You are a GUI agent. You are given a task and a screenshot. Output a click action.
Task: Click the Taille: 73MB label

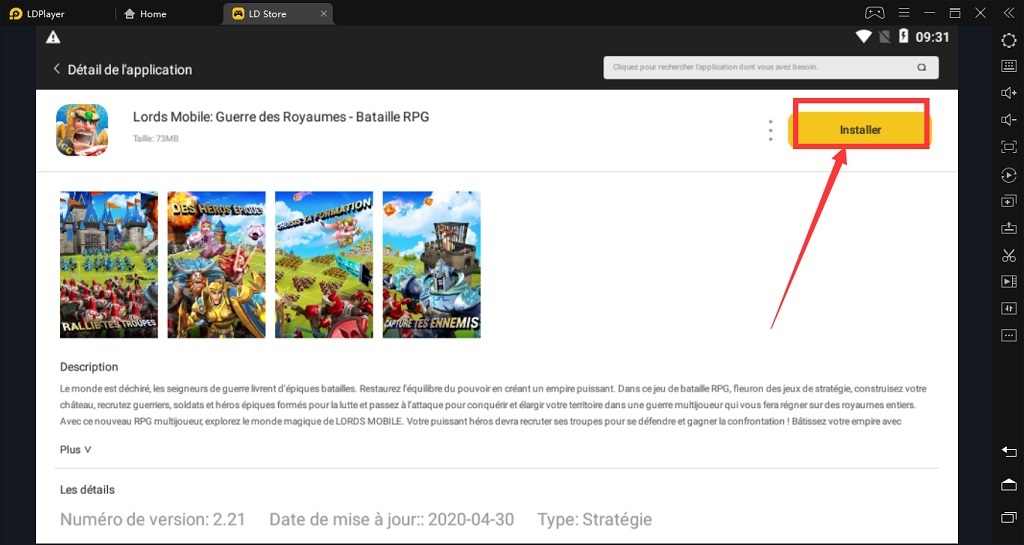tap(155, 139)
